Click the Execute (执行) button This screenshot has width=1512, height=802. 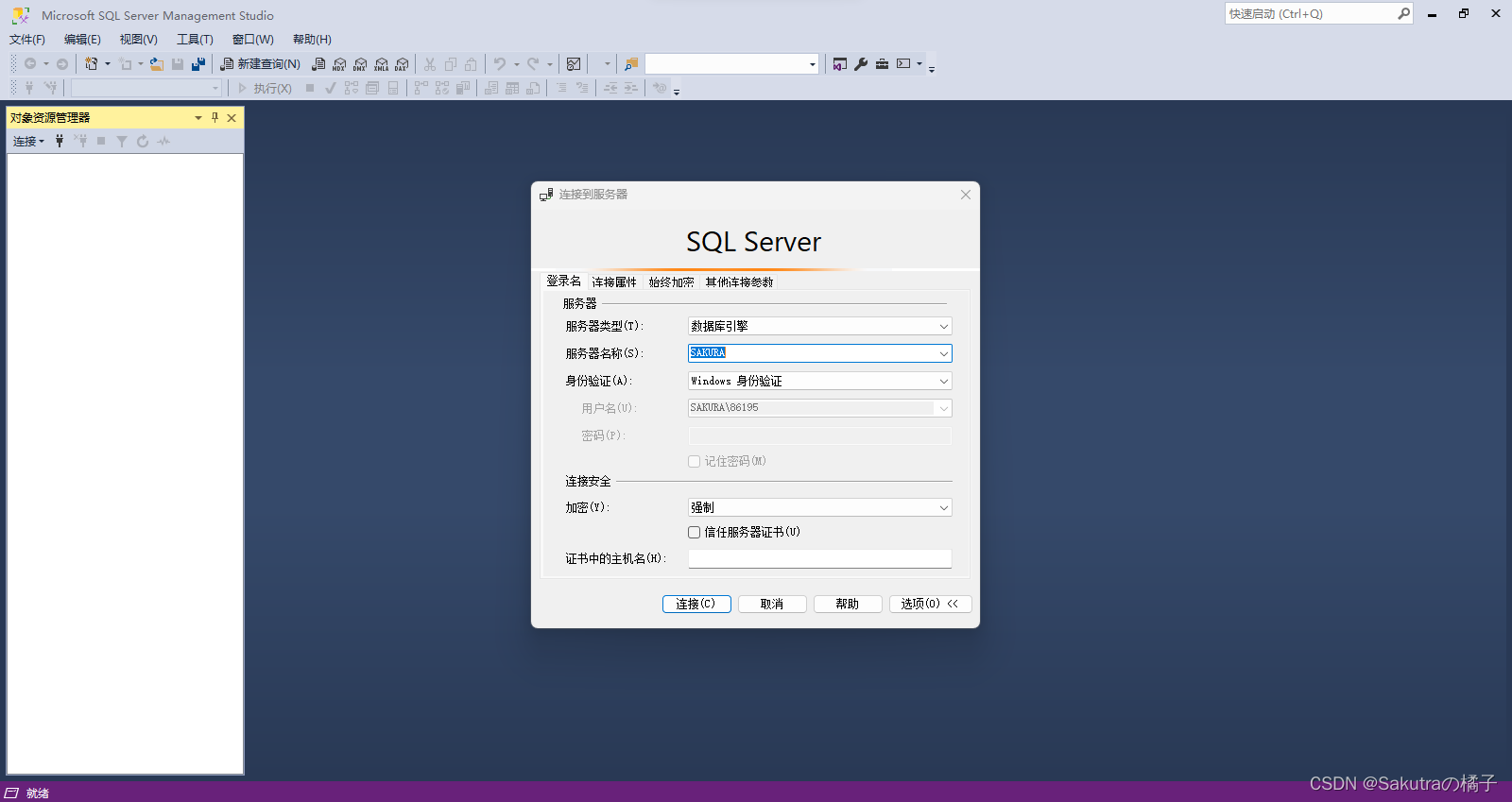tap(265, 88)
